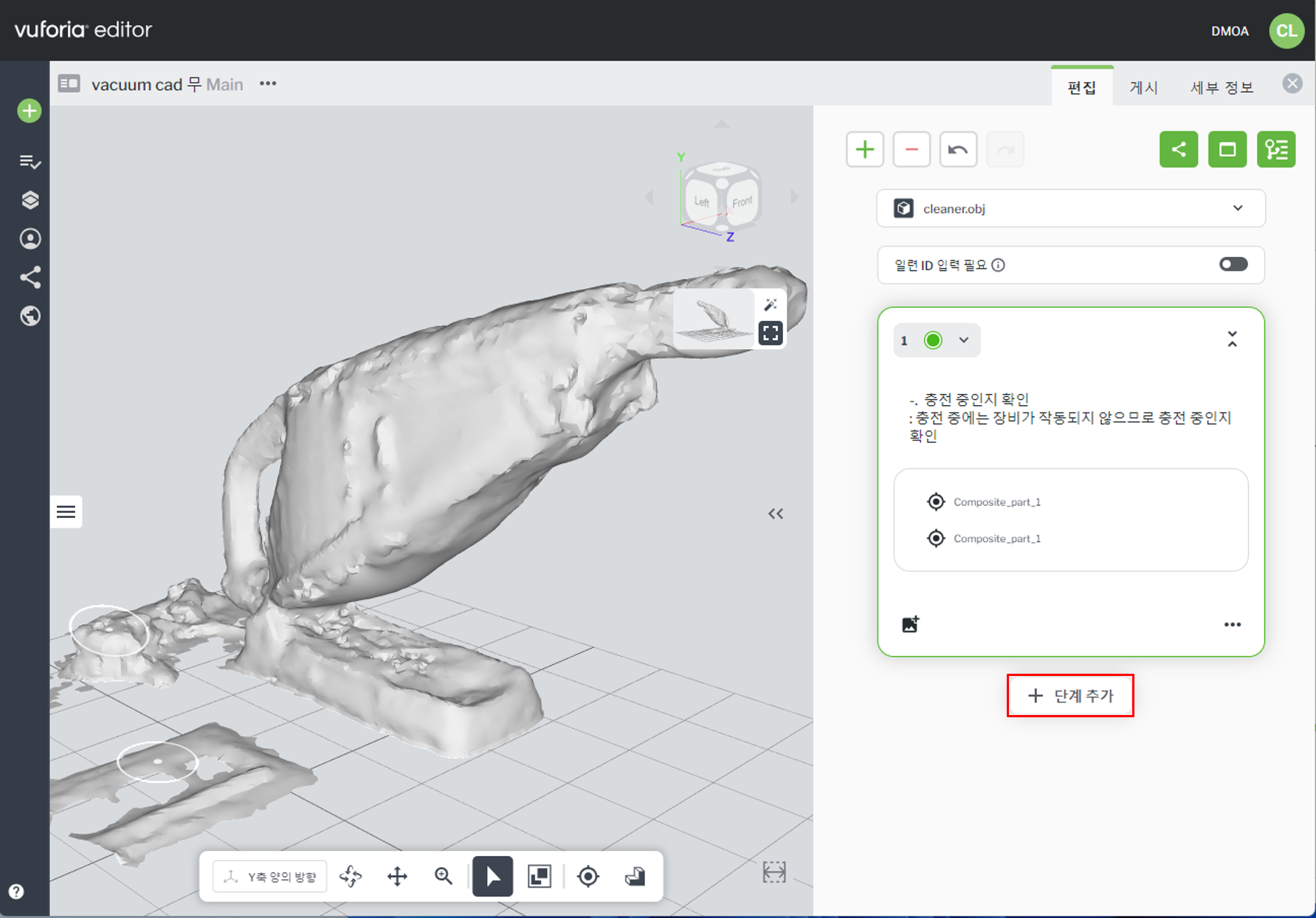
Task: Click the Y축 양의 방향 orientation button
Action: coord(270,877)
